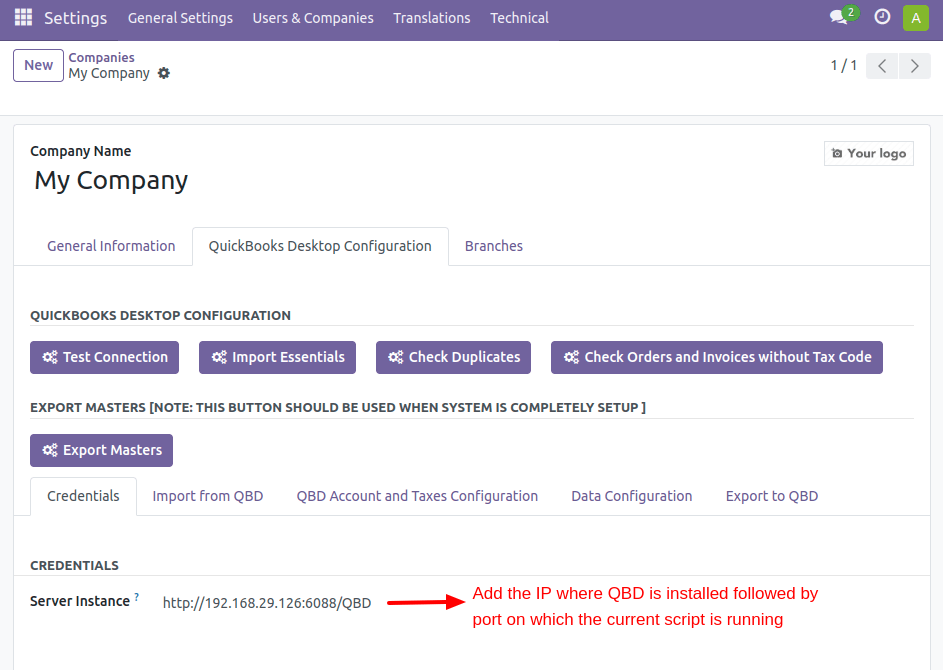Click the Company Name label
The image size is (943, 670).
pos(81,151)
